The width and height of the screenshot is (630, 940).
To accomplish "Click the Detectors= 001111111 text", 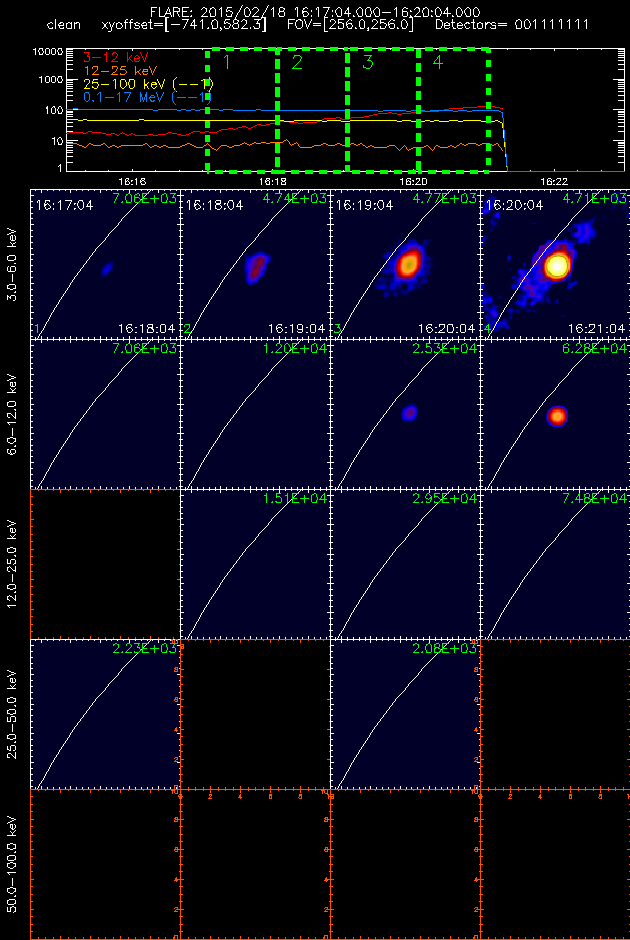I will pyautogui.click(x=512, y=26).
